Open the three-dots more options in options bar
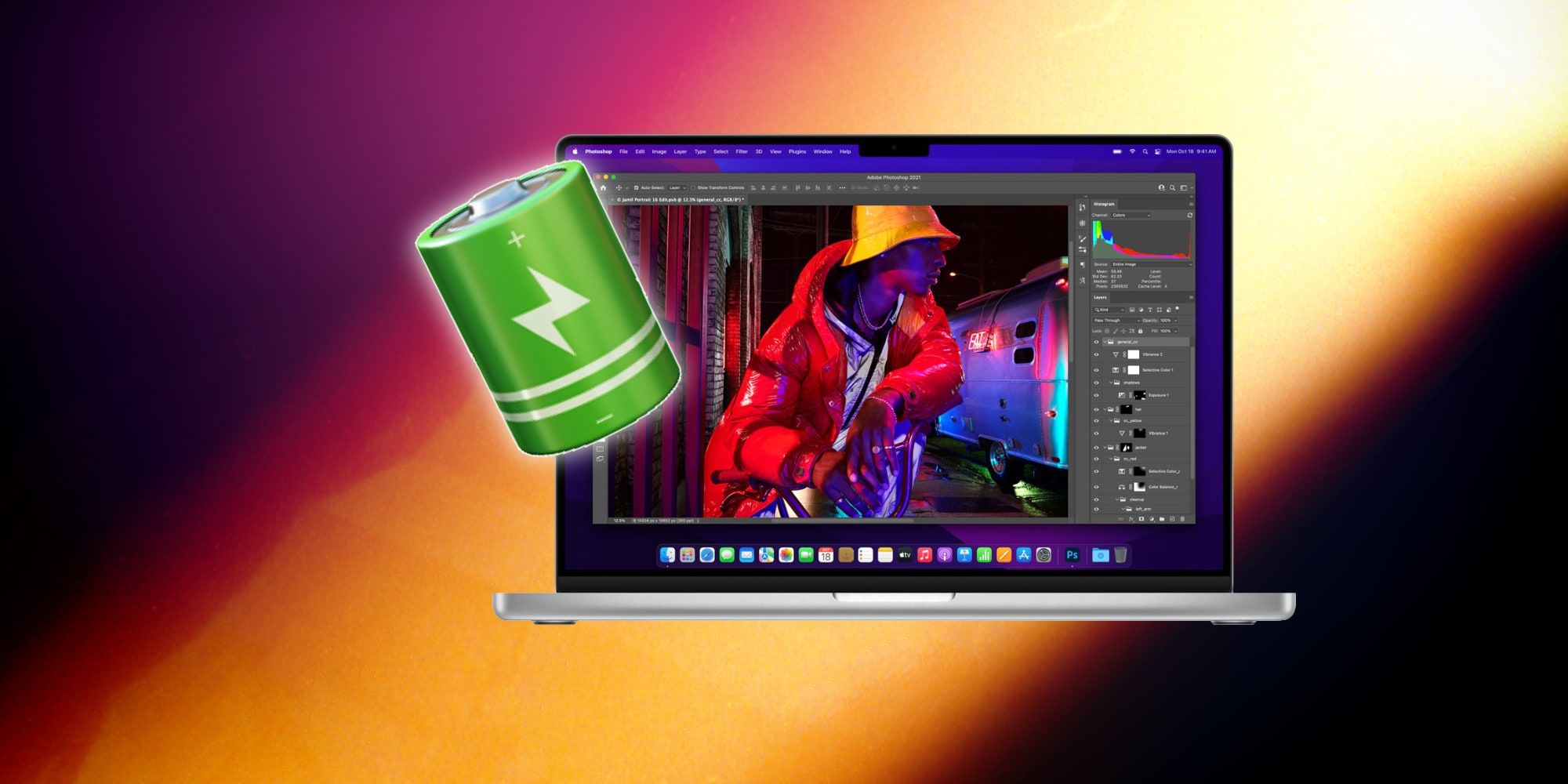This screenshot has height=784, width=1568. [x=842, y=188]
